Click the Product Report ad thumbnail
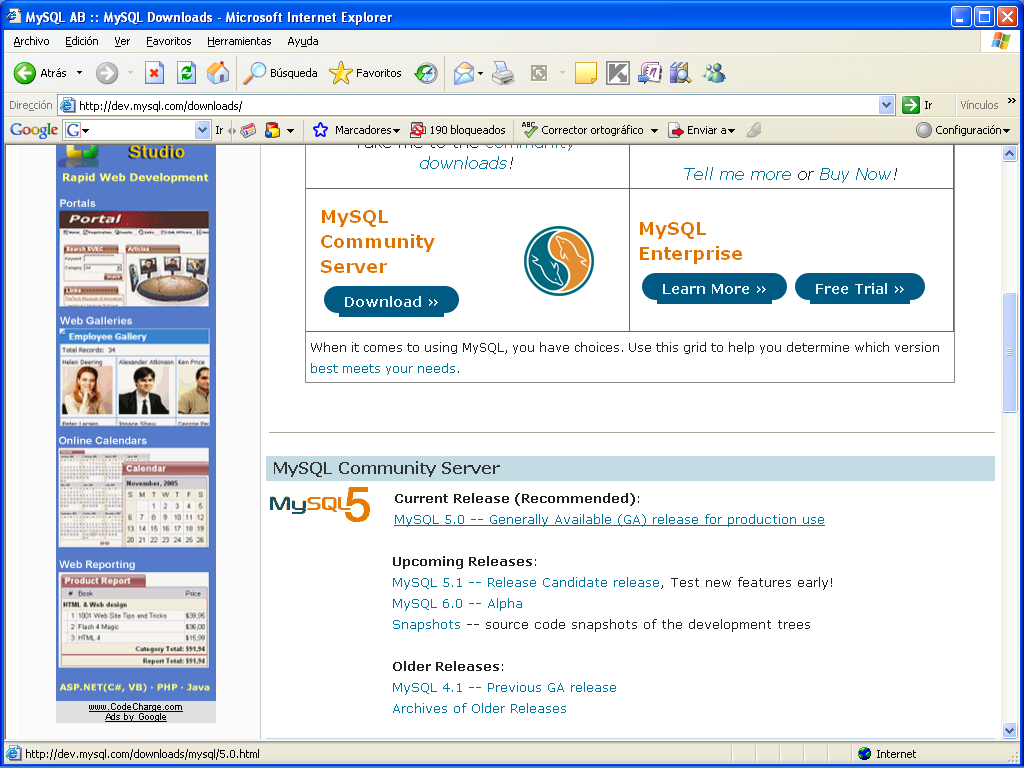 pos(135,619)
